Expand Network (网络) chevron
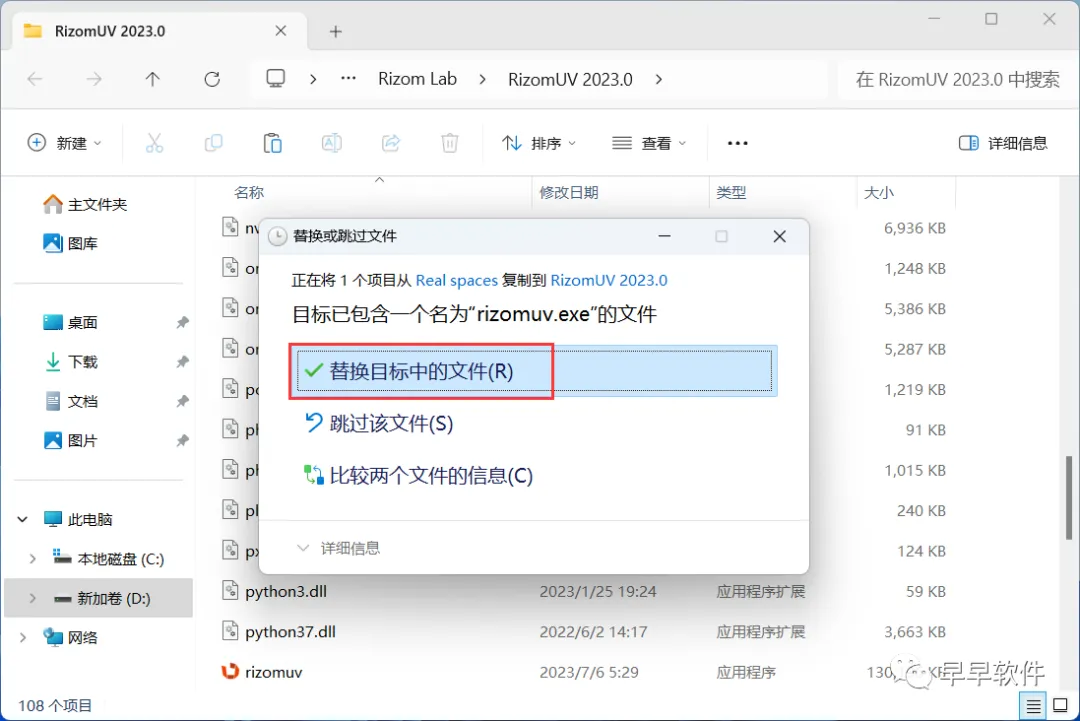The height and width of the screenshot is (721, 1080). (22, 638)
